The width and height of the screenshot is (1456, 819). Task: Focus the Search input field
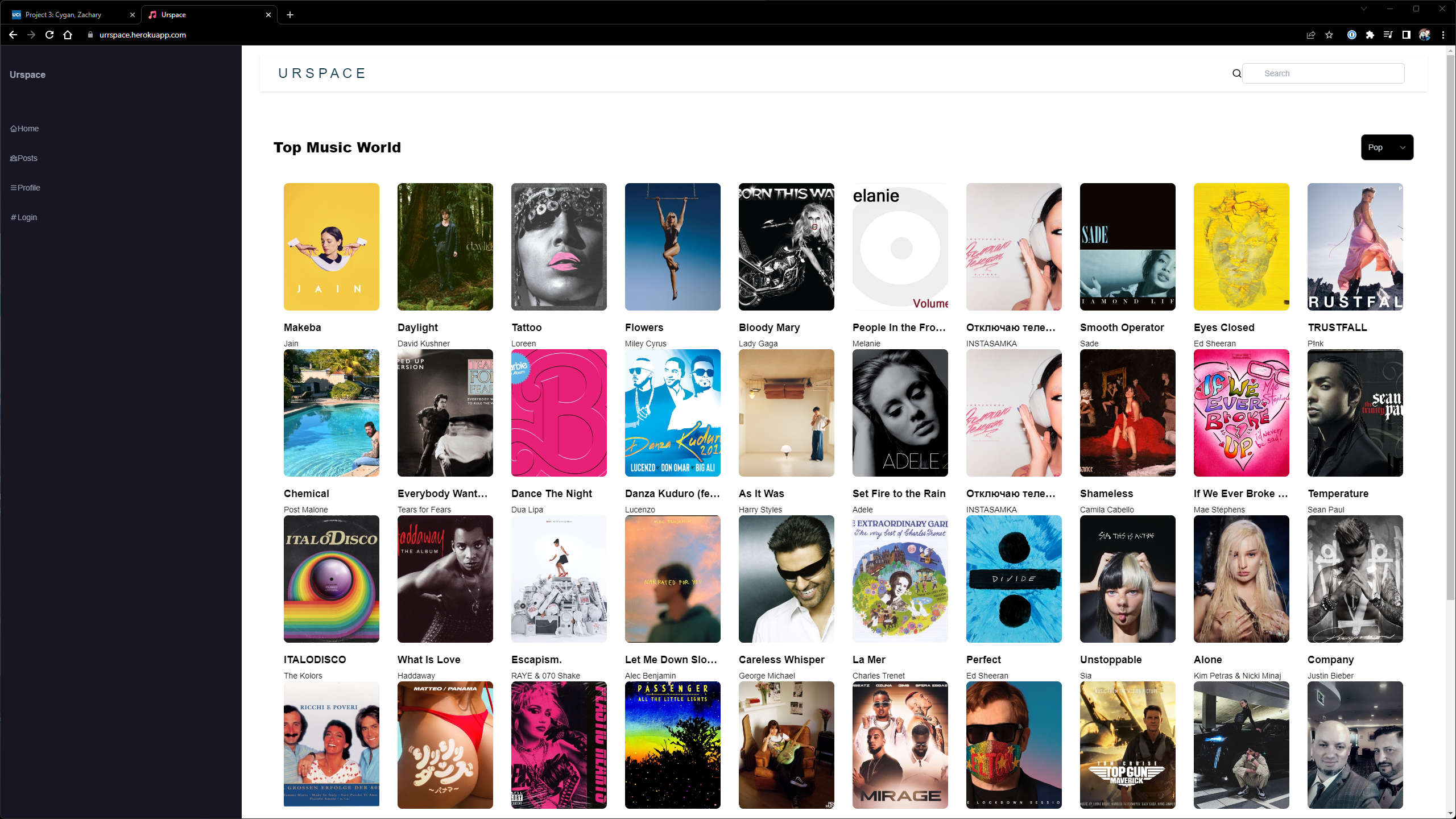pyautogui.click(x=1323, y=73)
